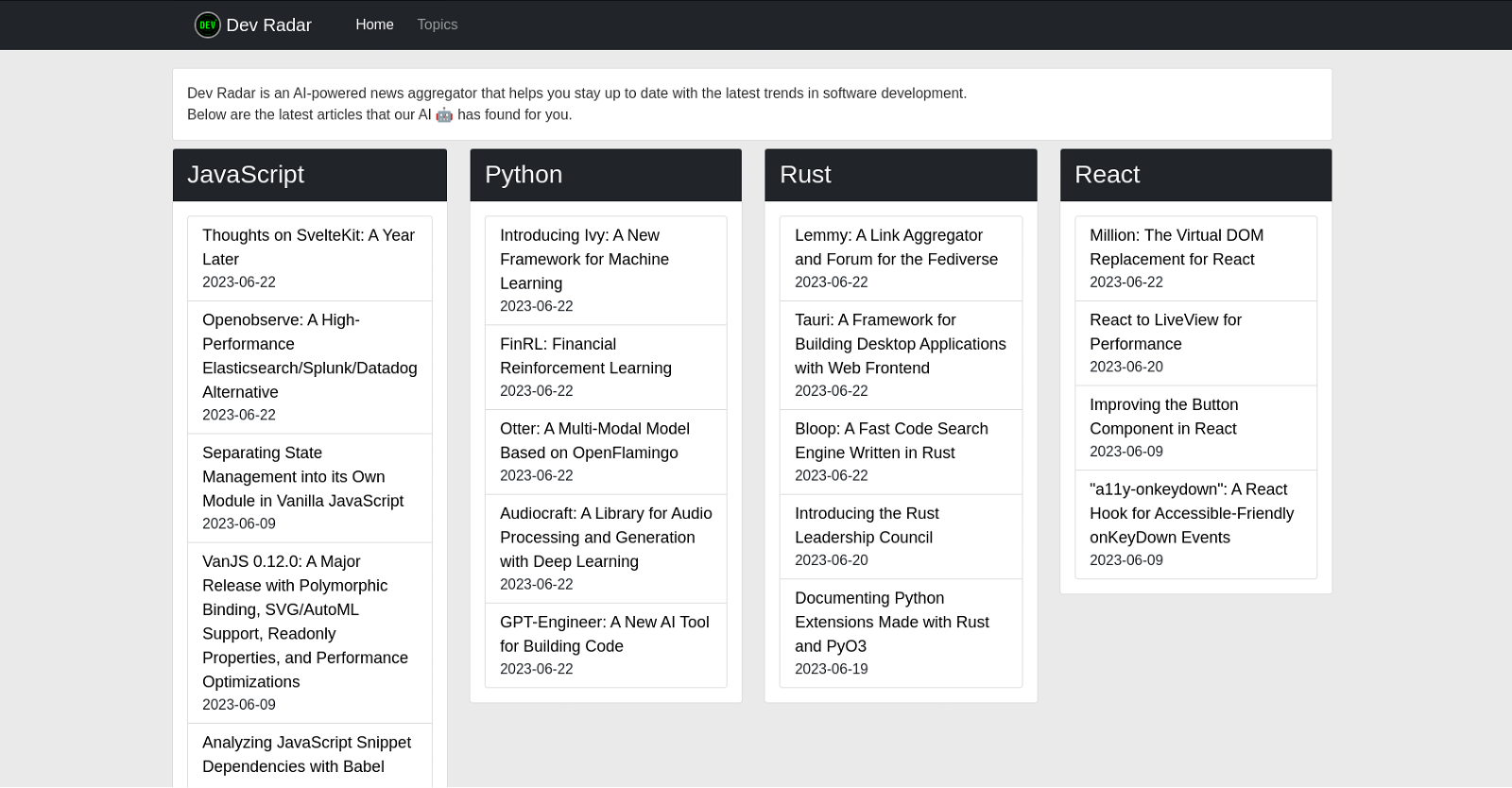Open the Introducing Ivy article

click(584, 259)
